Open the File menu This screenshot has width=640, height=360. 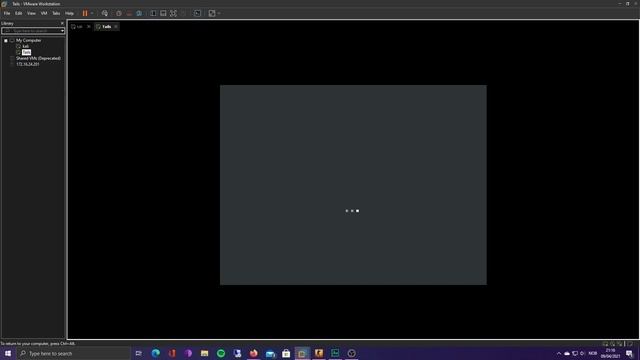(x=7, y=13)
